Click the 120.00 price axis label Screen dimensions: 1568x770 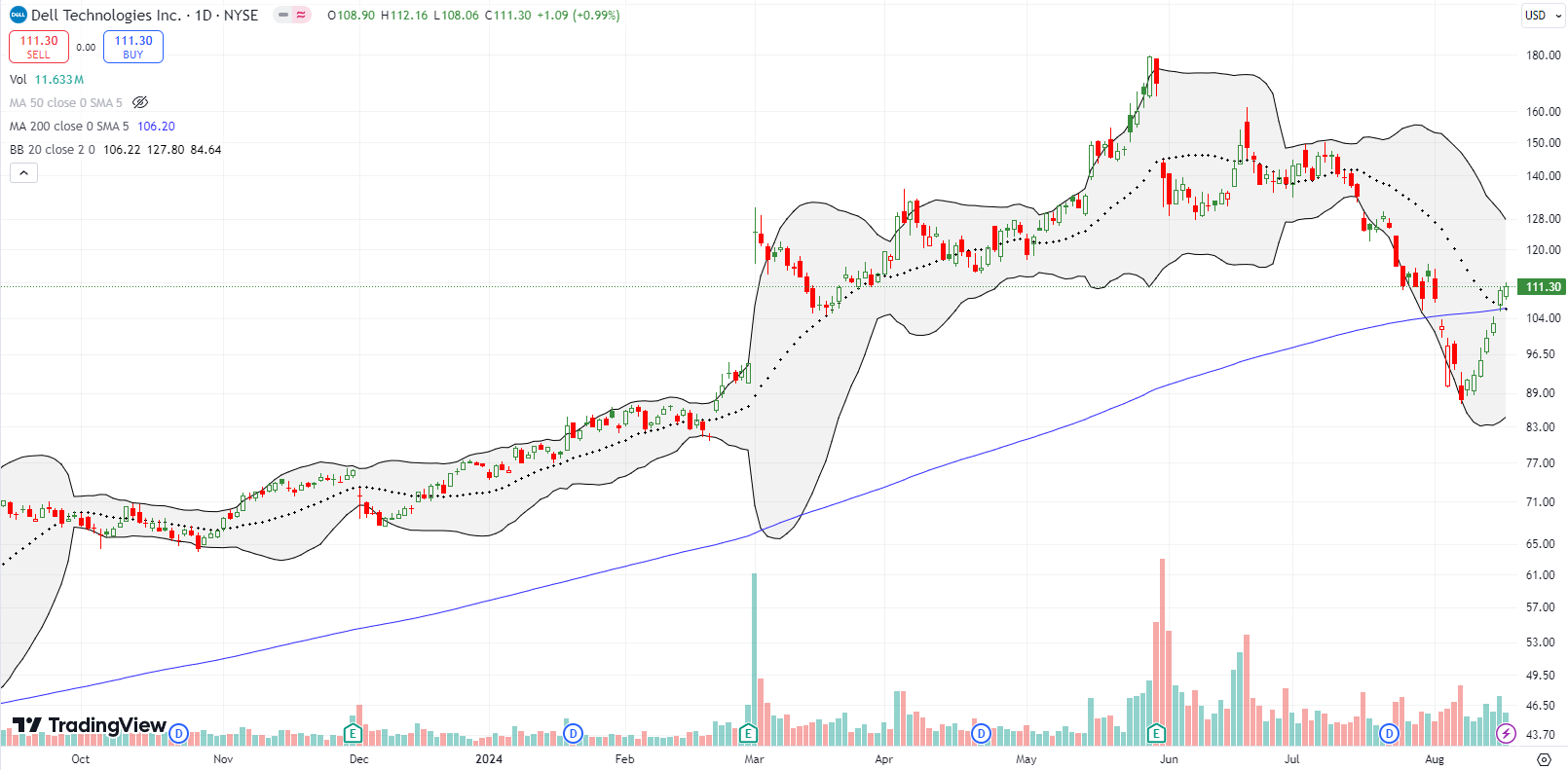(x=1544, y=250)
